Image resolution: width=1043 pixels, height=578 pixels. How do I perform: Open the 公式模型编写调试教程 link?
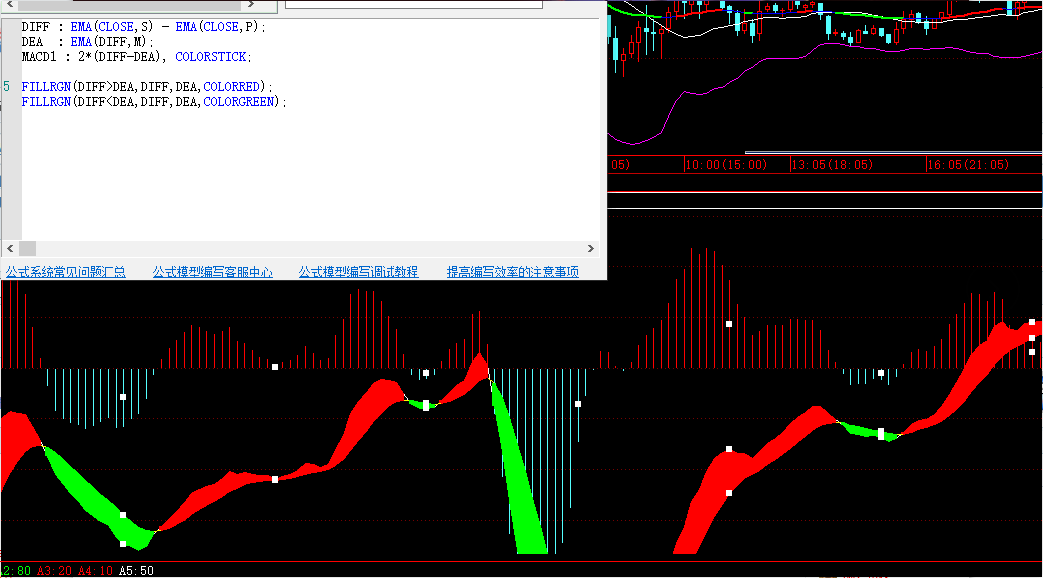click(x=358, y=271)
